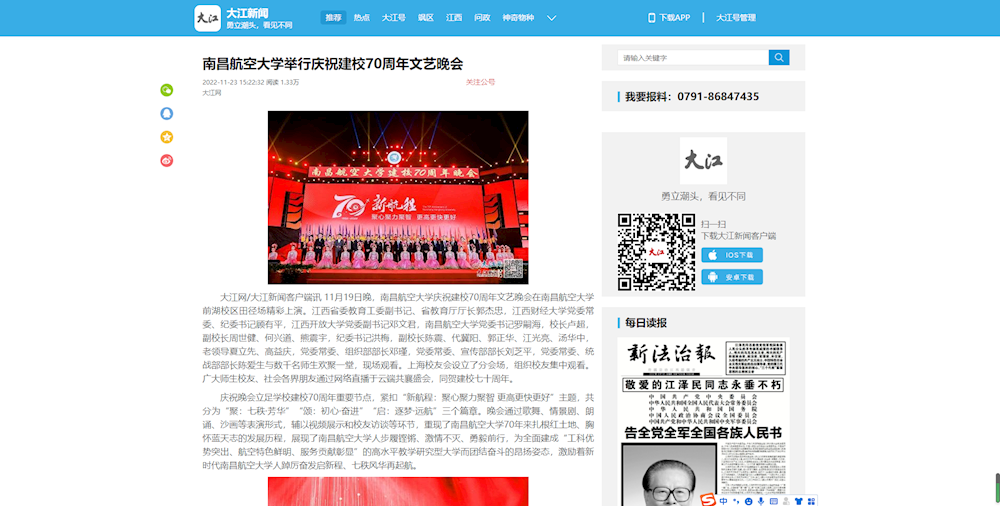Click the keyword search input field

pyautogui.click(x=692, y=58)
